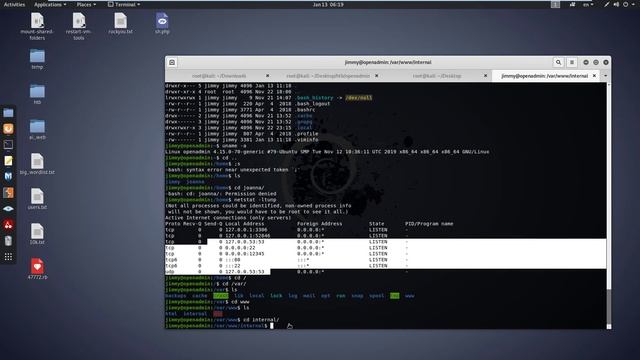Expand the terminal tab list arrow
The height and width of the screenshot is (360, 640).
(x=605, y=76)
